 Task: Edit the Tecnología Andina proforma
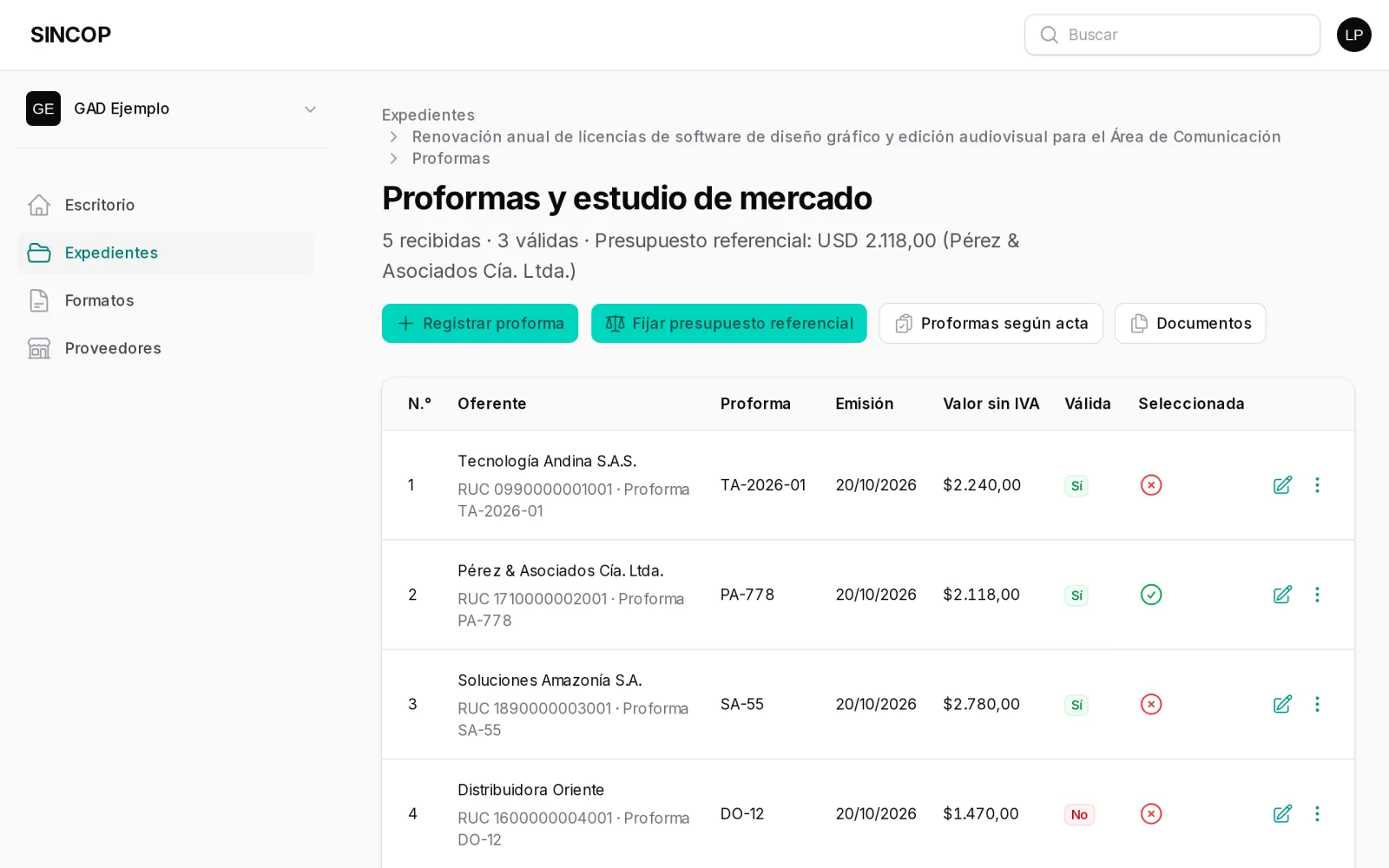pyautogui.click(x=1282, y=485)
